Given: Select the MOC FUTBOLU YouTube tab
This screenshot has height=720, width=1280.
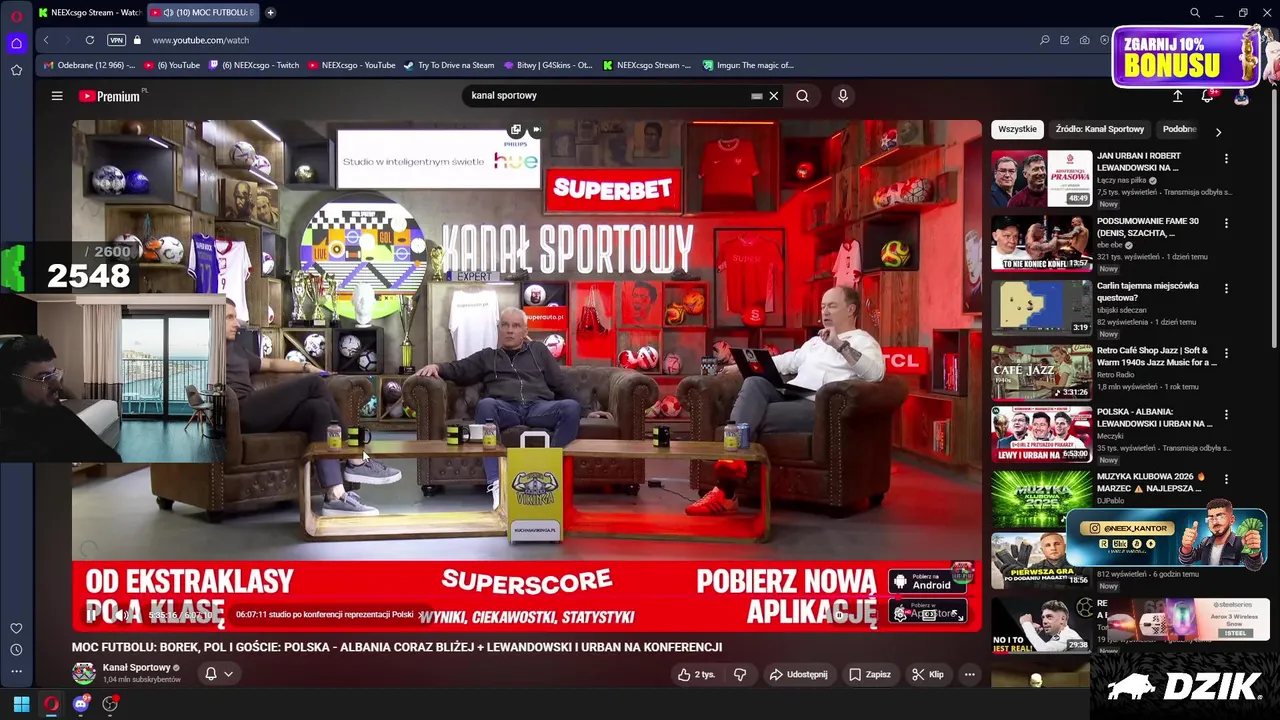Looking at the screenshot, I should (203, 12).
